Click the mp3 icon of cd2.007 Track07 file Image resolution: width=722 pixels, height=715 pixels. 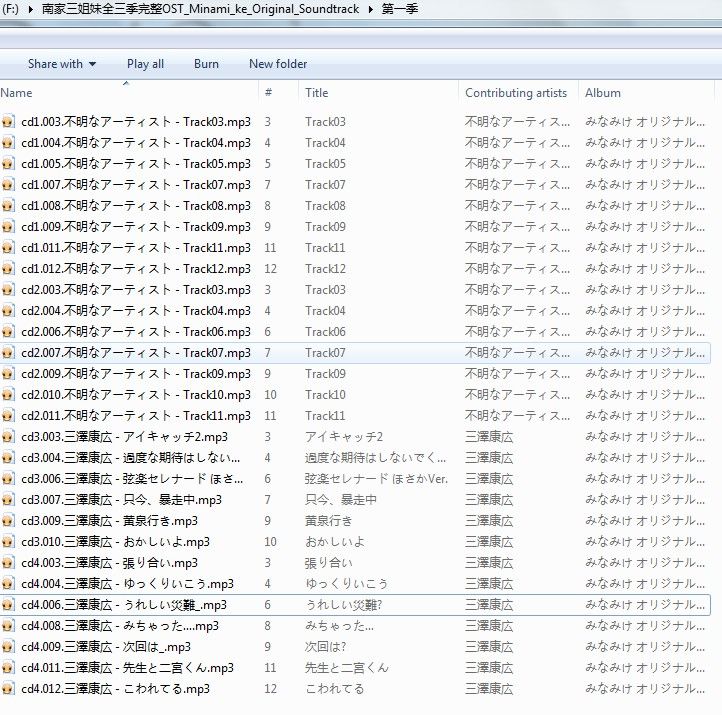tap(8, 352)
